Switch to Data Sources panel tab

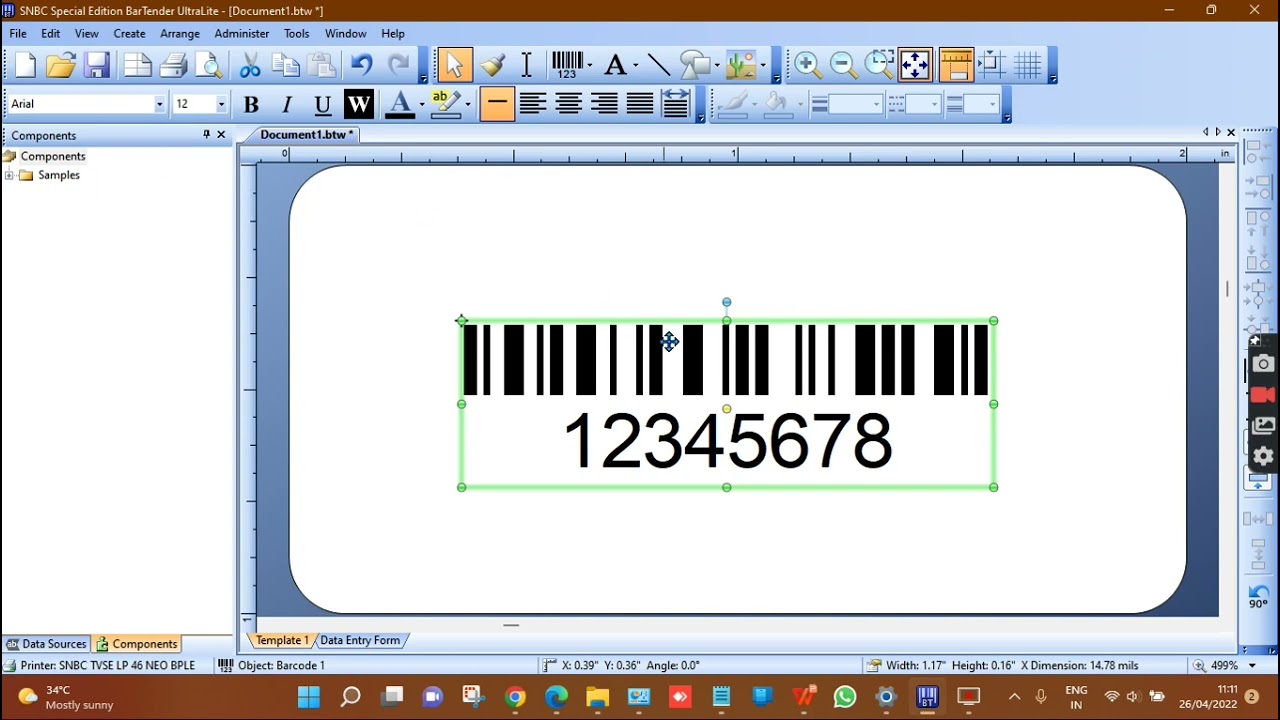click(x=46, y=644)
